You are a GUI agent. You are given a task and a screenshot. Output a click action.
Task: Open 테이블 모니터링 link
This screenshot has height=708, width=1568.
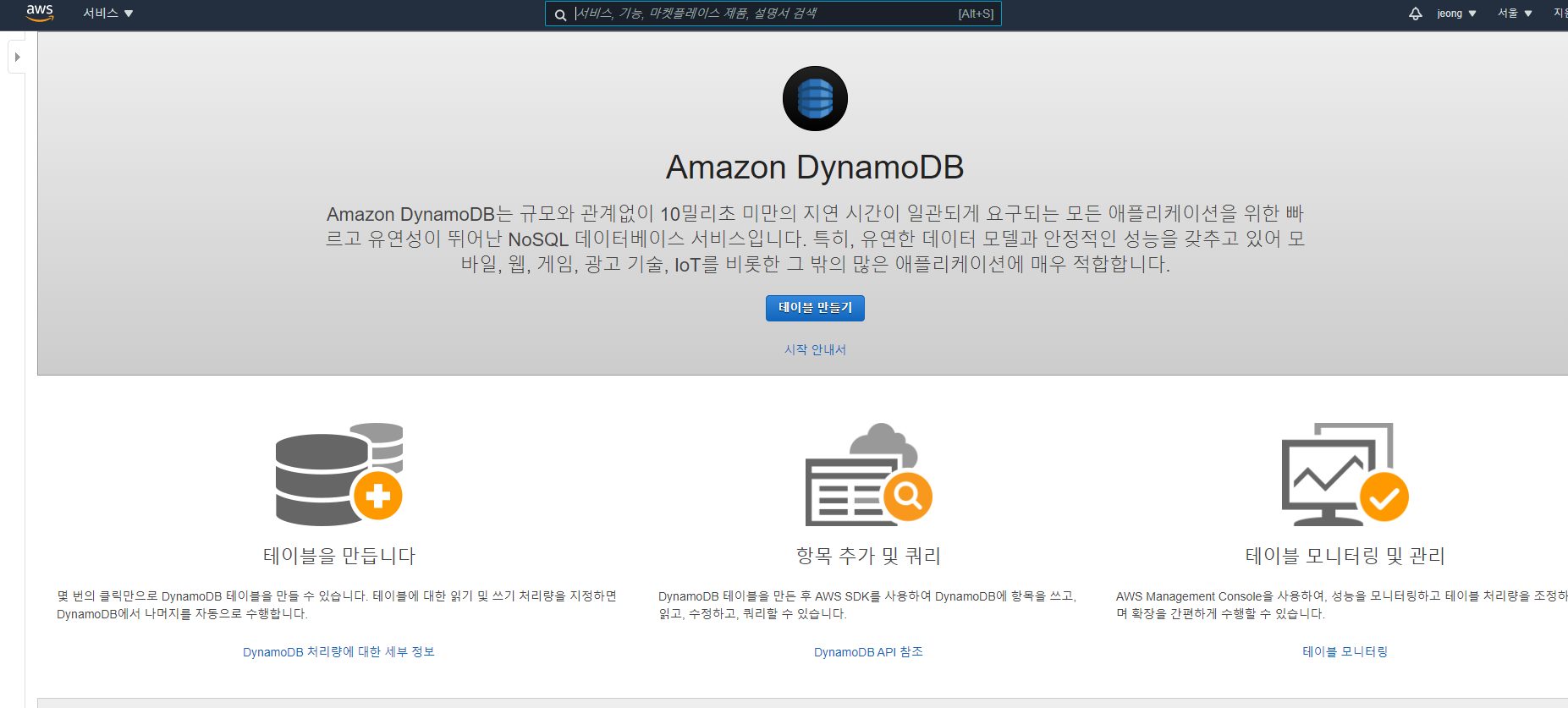(1345, 651)
